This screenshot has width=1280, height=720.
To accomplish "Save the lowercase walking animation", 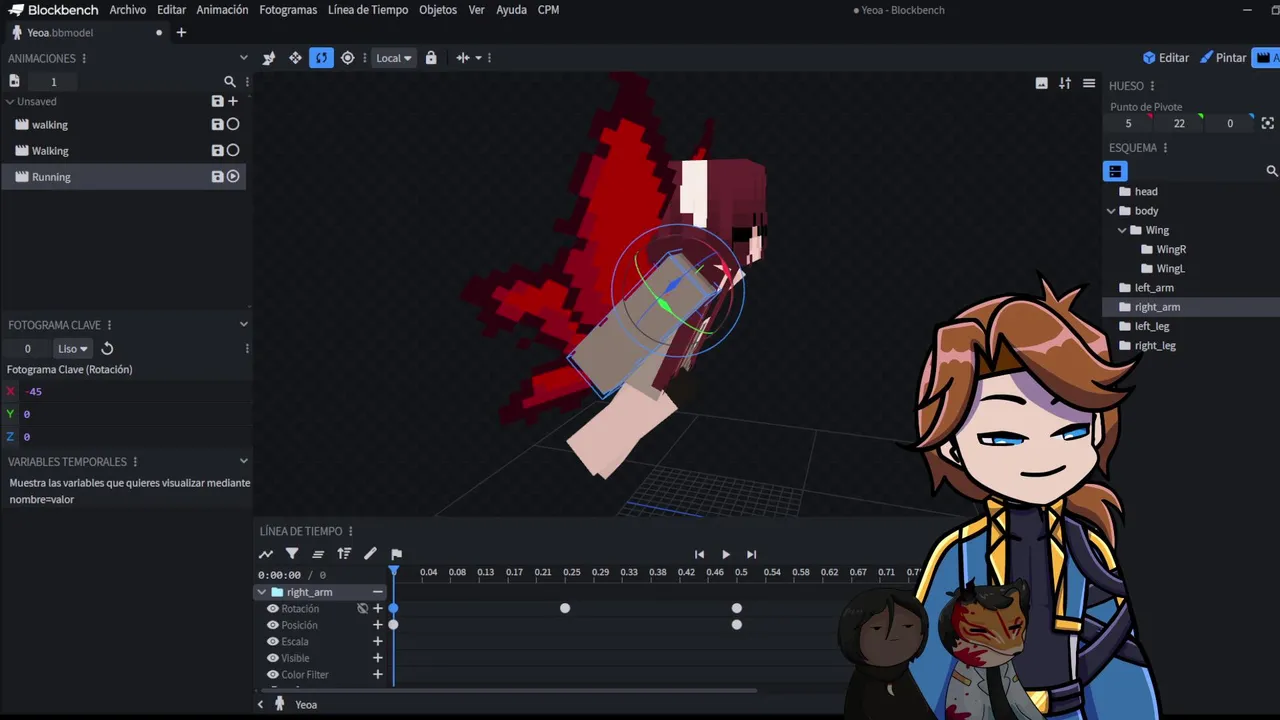I will 217,124.
